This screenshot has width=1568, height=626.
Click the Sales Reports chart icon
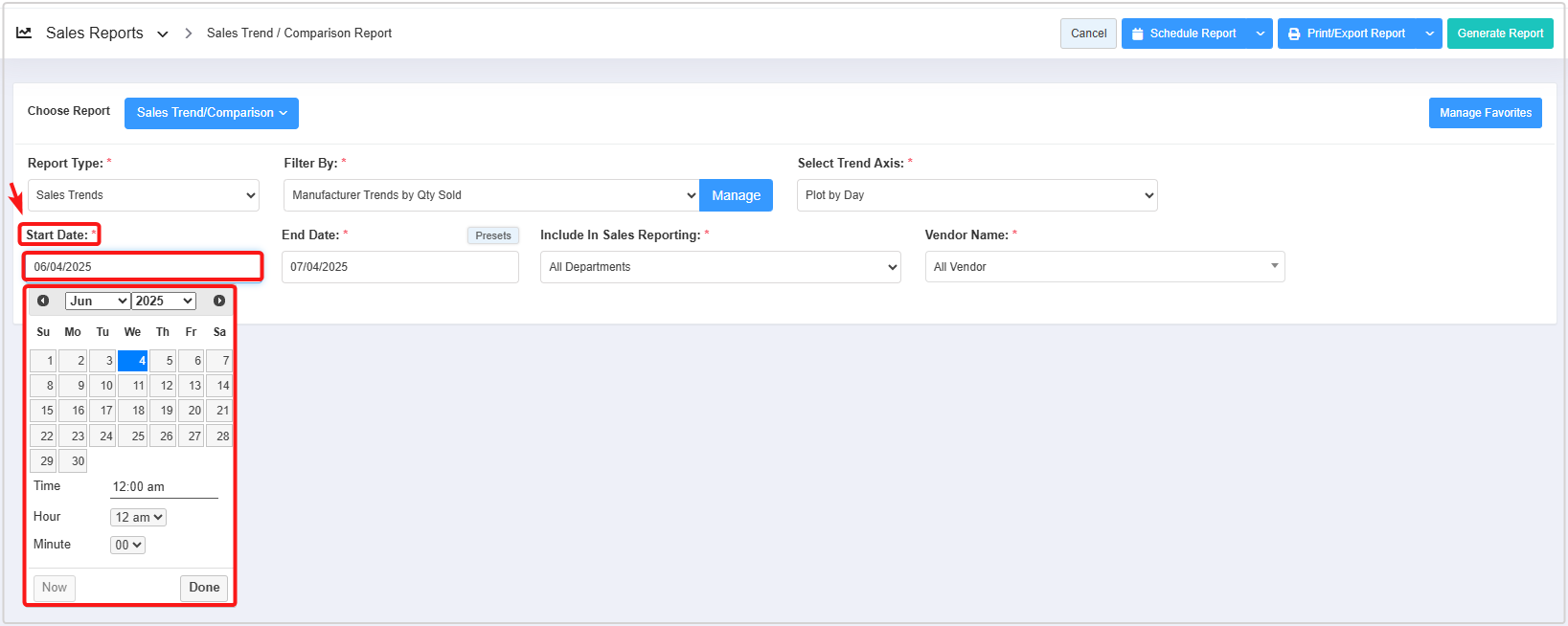(x=24, y=33)
